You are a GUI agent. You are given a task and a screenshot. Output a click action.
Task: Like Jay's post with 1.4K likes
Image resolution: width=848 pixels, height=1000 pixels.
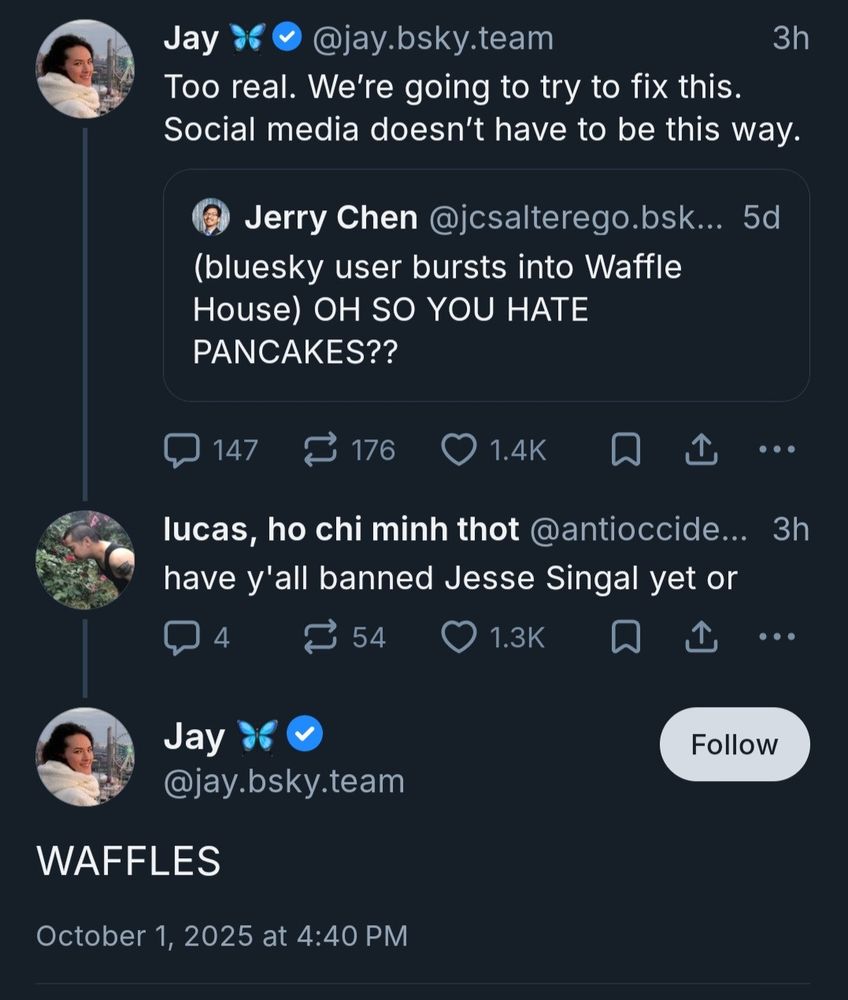pos(459,451)
